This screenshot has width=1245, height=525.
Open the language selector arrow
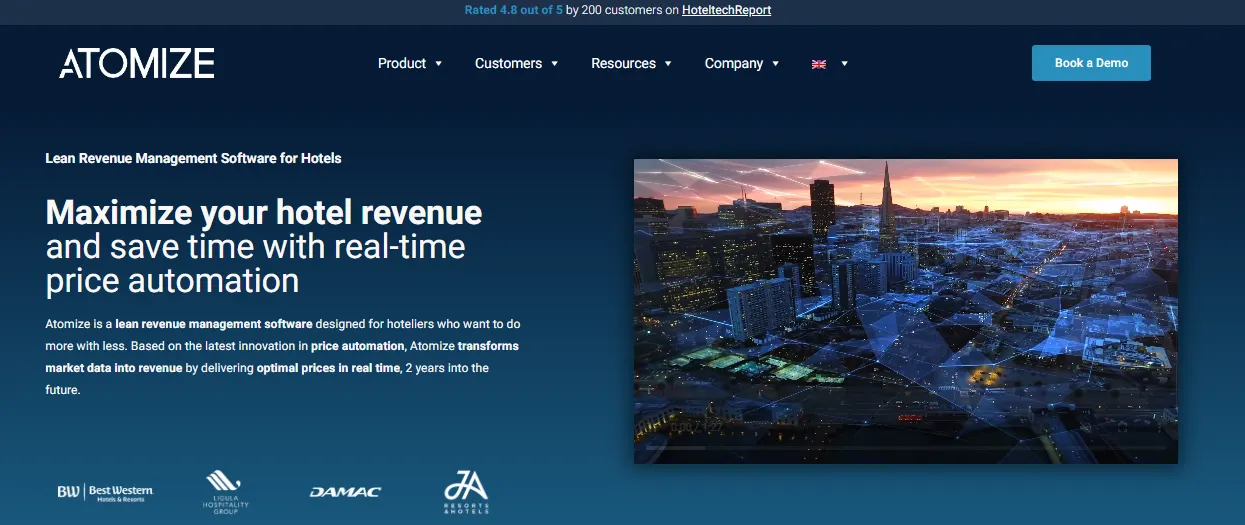coord(844,64)
